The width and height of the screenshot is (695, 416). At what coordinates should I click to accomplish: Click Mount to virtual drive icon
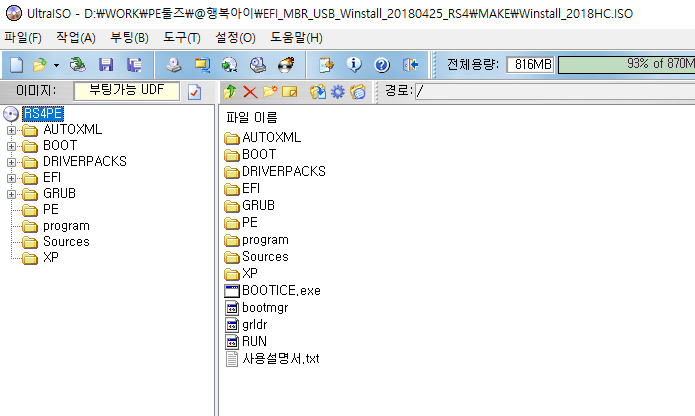point(258,65)
